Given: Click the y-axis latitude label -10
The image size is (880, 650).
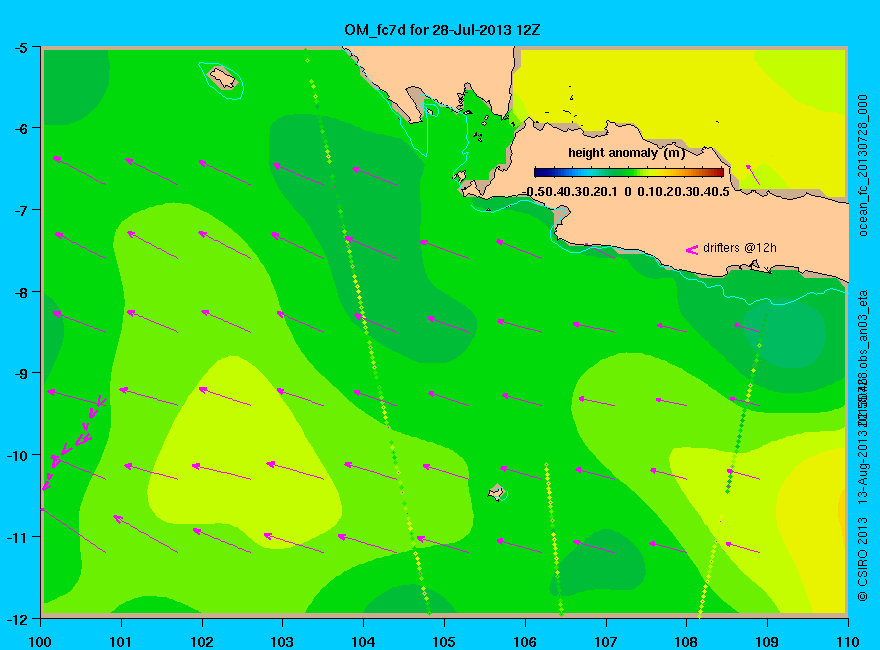Looking at the screenshot, I should [x=17, y=456].
